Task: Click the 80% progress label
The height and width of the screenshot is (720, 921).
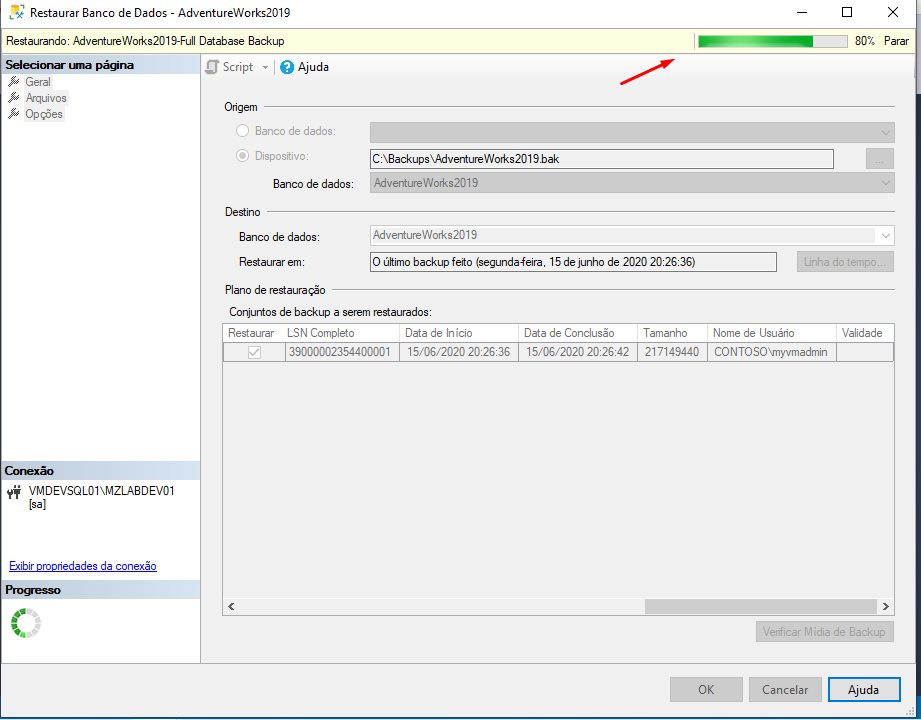Action: [865, 41]
